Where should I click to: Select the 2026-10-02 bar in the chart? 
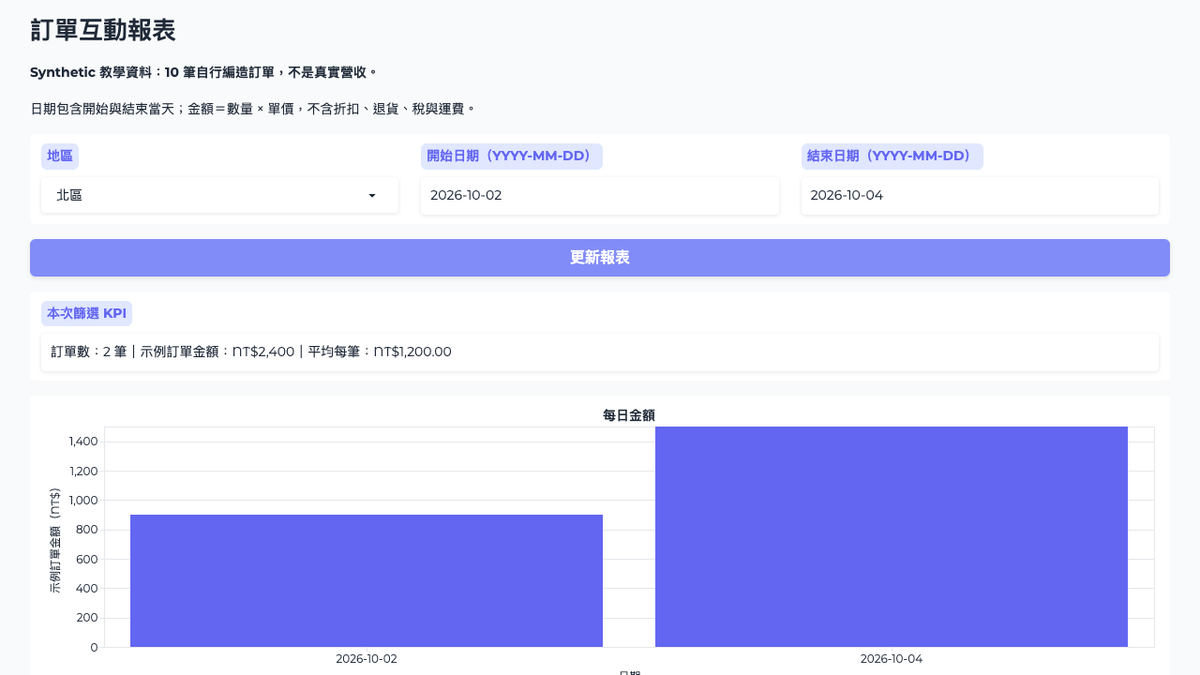[366, 581]
